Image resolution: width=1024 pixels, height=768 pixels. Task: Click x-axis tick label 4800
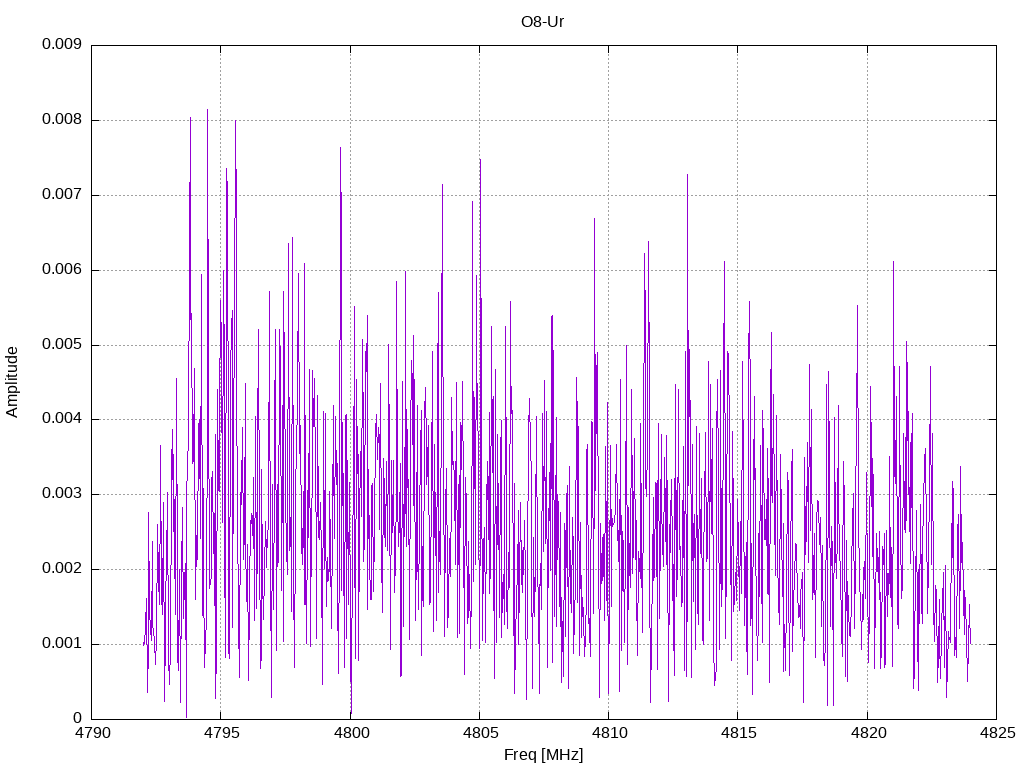tap(351, 733)
